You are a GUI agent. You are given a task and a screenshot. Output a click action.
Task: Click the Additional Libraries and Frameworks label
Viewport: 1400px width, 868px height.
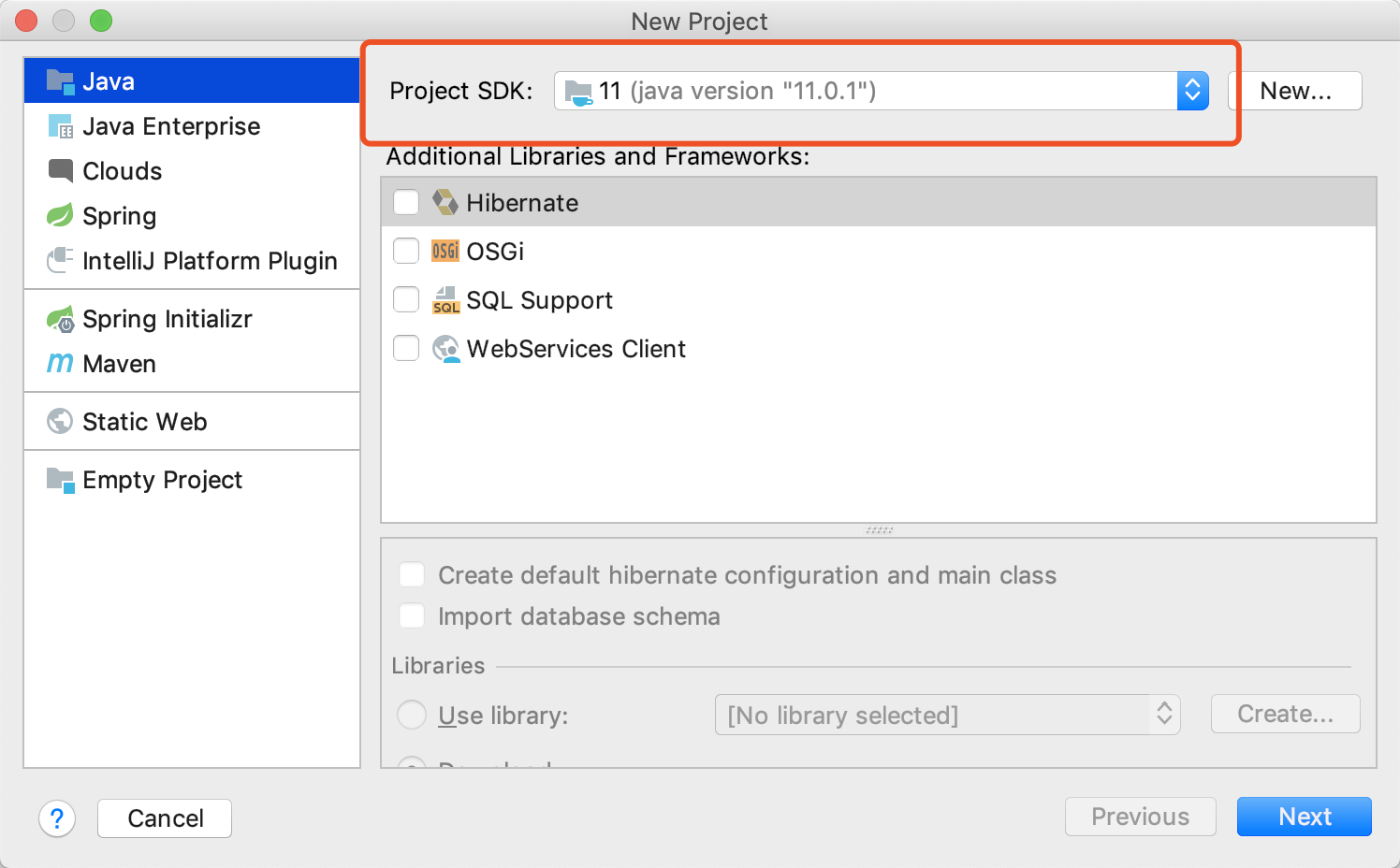click(598, 156)
